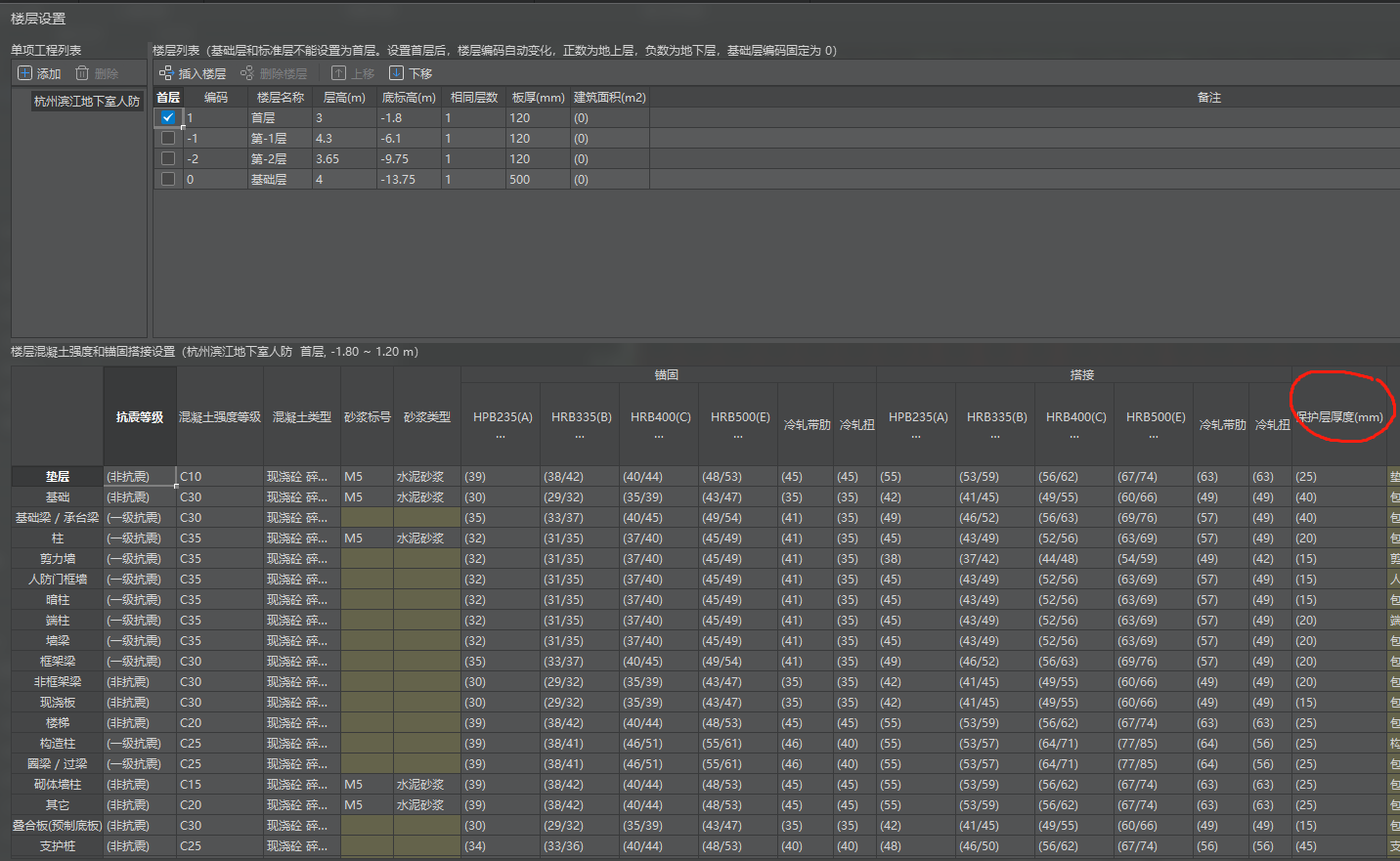Click concrete grade C35 in 柱 row
The width and height of the screenshot is (1400, 861).
click(x=220, y=538)
